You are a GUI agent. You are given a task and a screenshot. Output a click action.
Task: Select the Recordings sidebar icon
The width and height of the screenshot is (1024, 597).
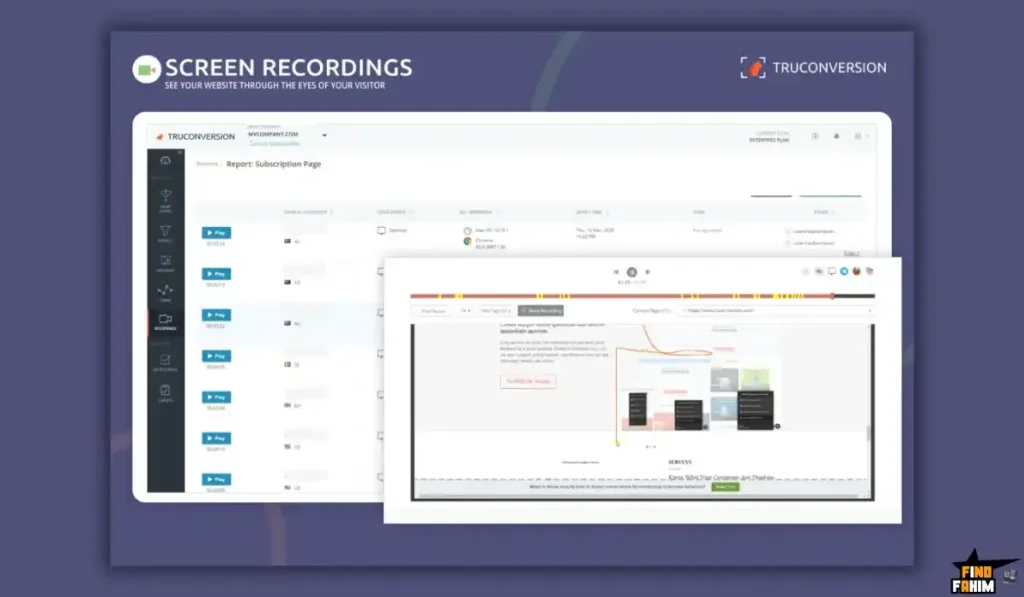pyautogui.click(x=166, y=321)
